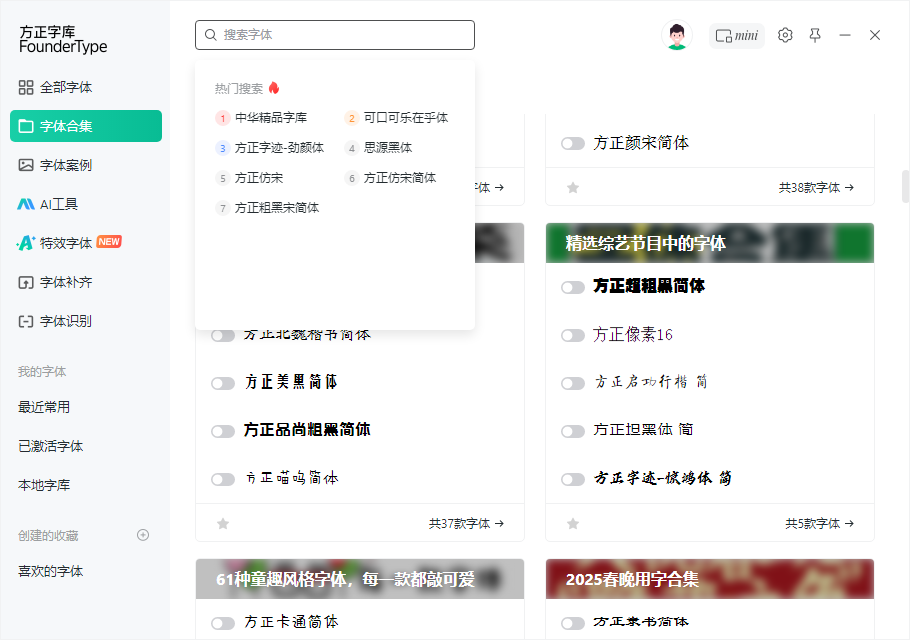
Task: Open 2025春晚用字合集 banner
Action: 710,579
